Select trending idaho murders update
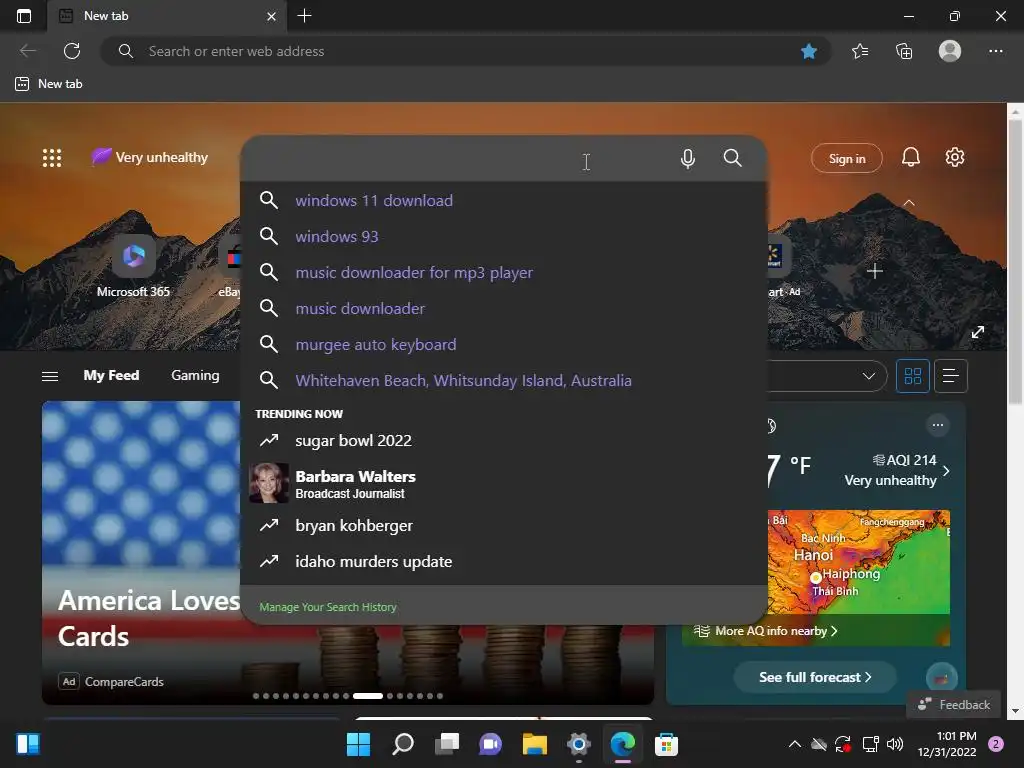The width and height of the screenshot is (1024, 768). [503, 562]
